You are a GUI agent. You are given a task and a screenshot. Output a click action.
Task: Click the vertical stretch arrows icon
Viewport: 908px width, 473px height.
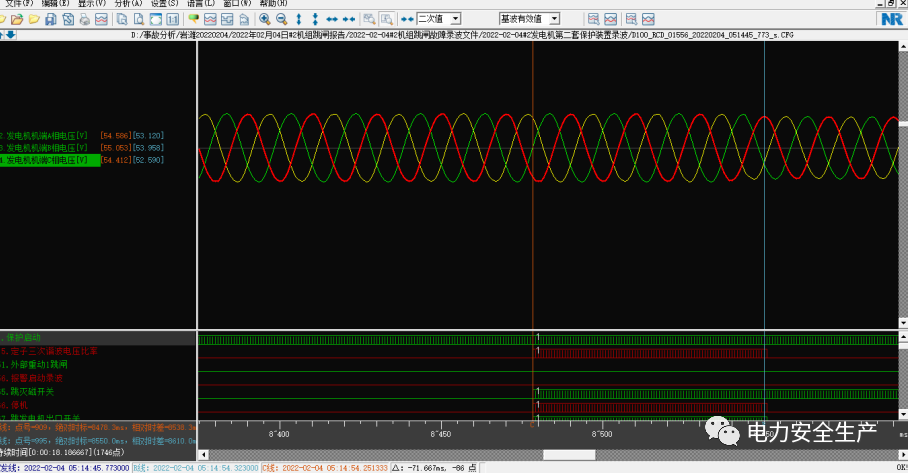[299, 19]
